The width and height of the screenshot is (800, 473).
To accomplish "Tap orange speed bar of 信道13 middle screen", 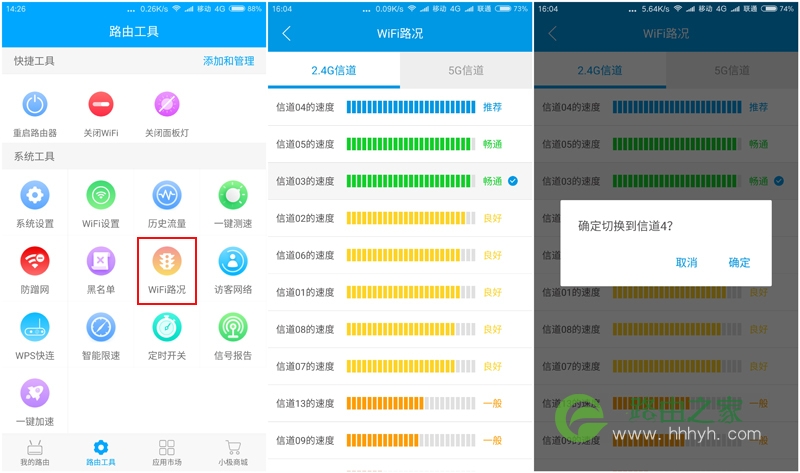I will pyautogui.click(x=411, y=403).
